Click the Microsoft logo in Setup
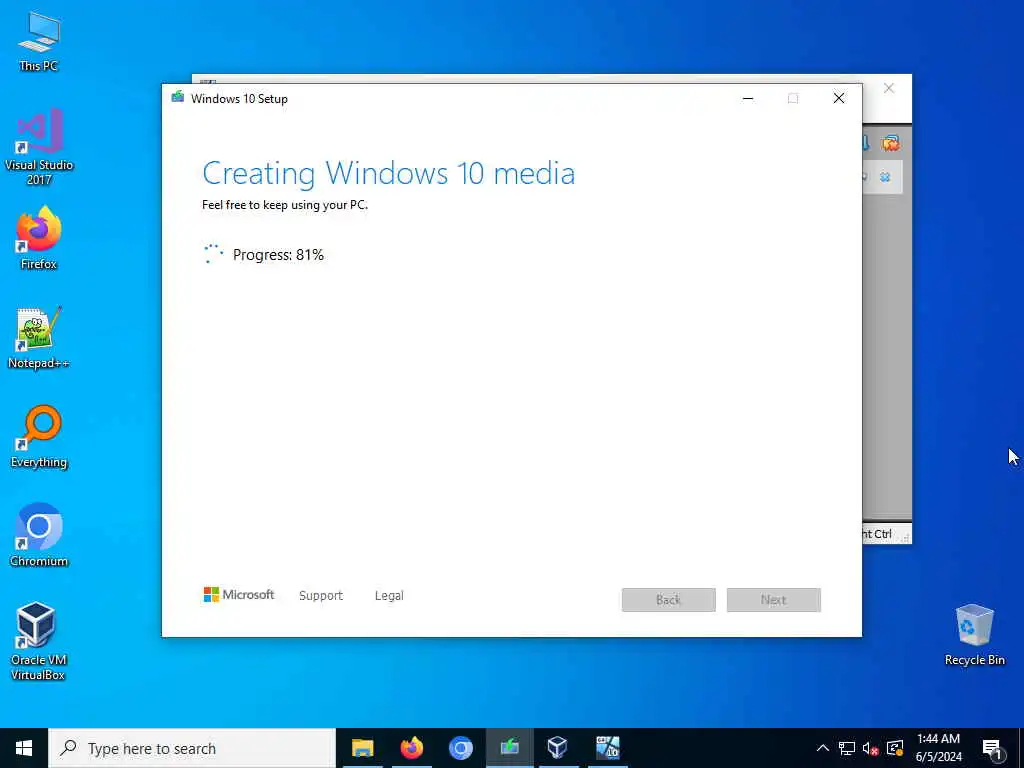This screenshot has width=1024, height=768. pos(239,595)
